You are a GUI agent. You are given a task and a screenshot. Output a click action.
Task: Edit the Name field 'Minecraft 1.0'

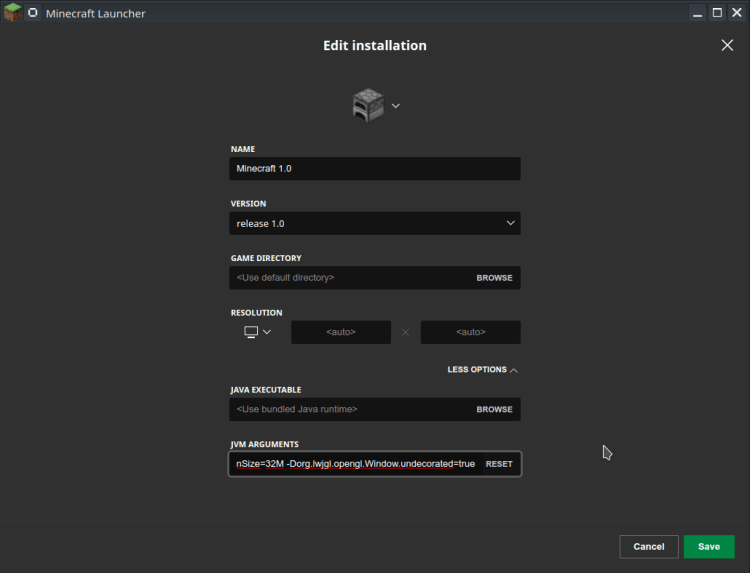pos(375,168)
